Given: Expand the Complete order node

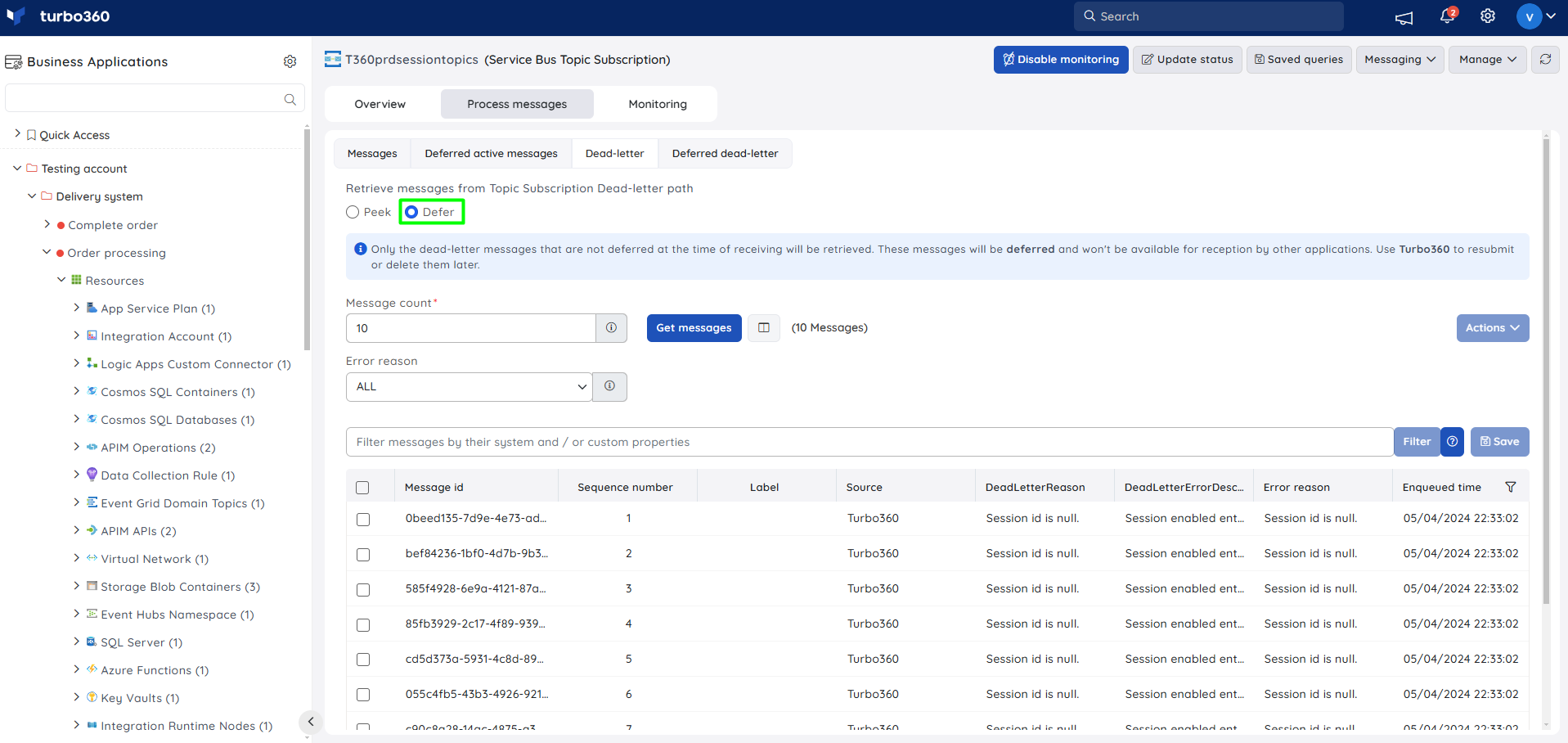Looking at the screenshot, I should coord(47,223).
